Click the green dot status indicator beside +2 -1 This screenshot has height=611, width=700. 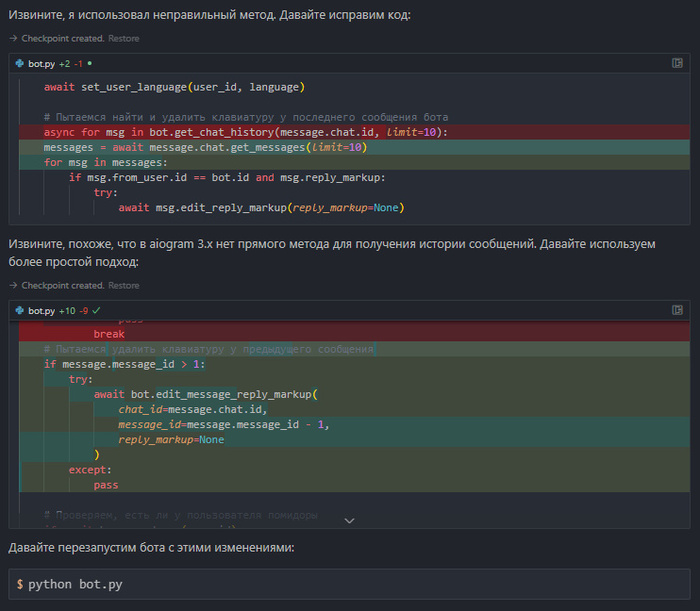90,63
